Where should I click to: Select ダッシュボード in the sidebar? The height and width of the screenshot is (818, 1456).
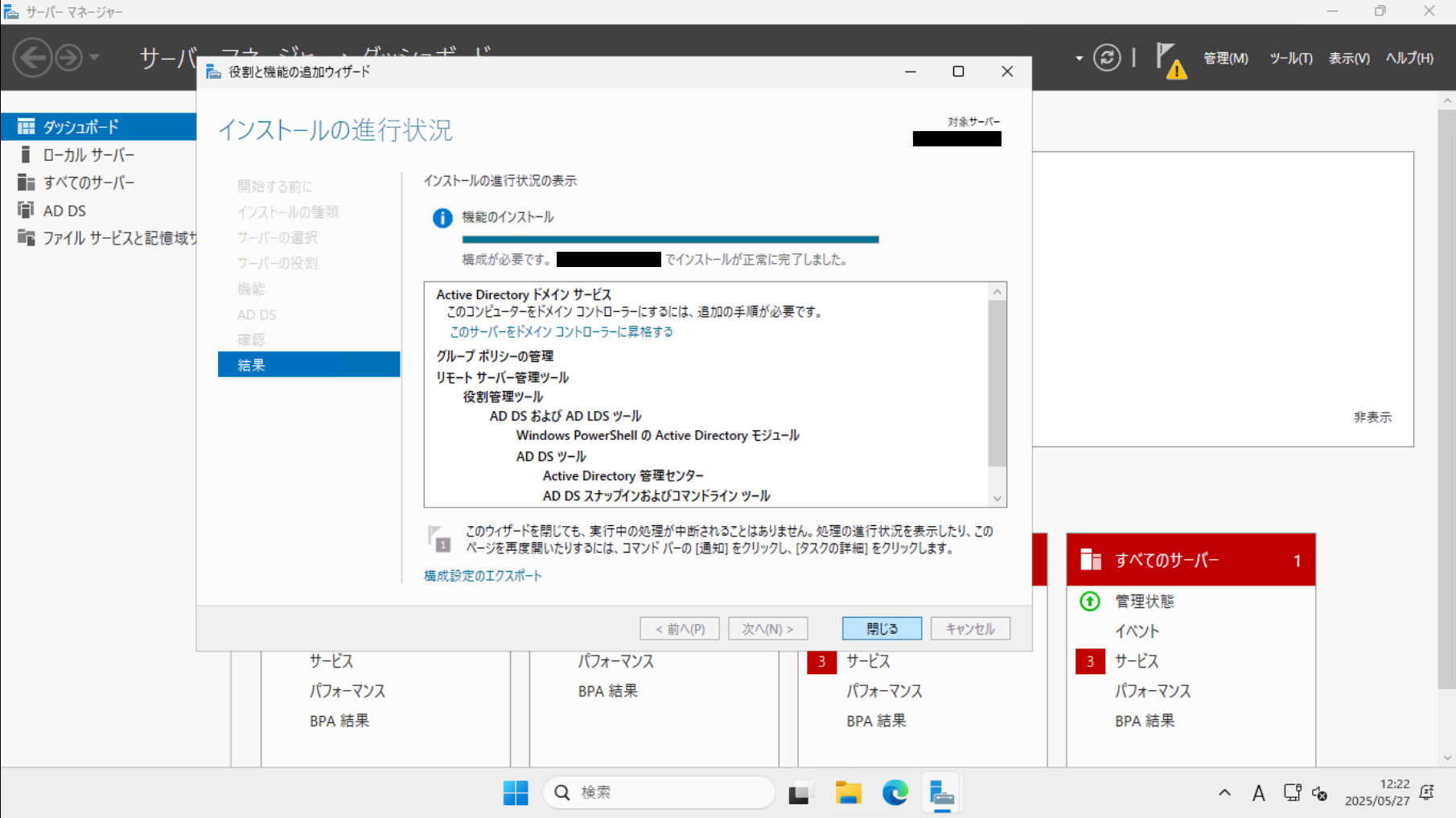coord(98,126)
